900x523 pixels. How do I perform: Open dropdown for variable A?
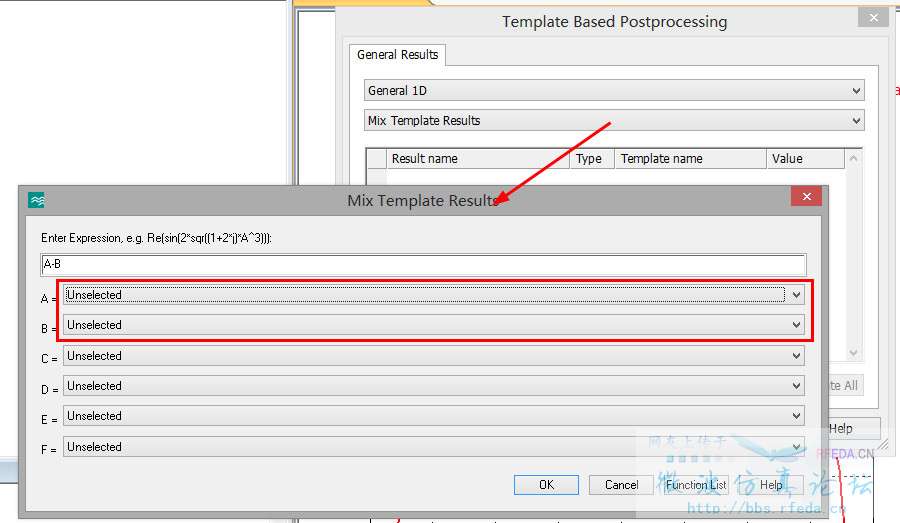(x=434, y=295)
